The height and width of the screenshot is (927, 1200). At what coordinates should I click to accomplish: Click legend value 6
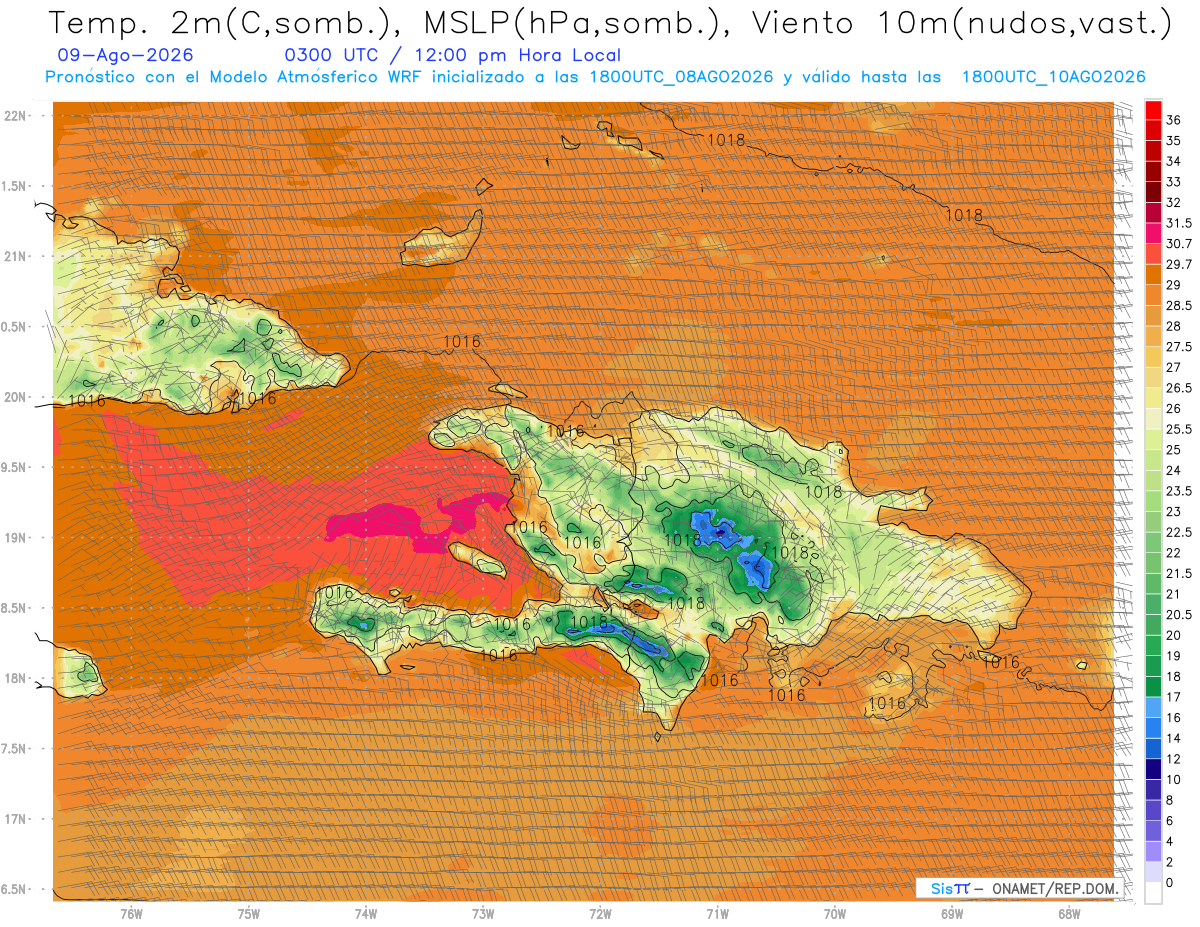1170,820
